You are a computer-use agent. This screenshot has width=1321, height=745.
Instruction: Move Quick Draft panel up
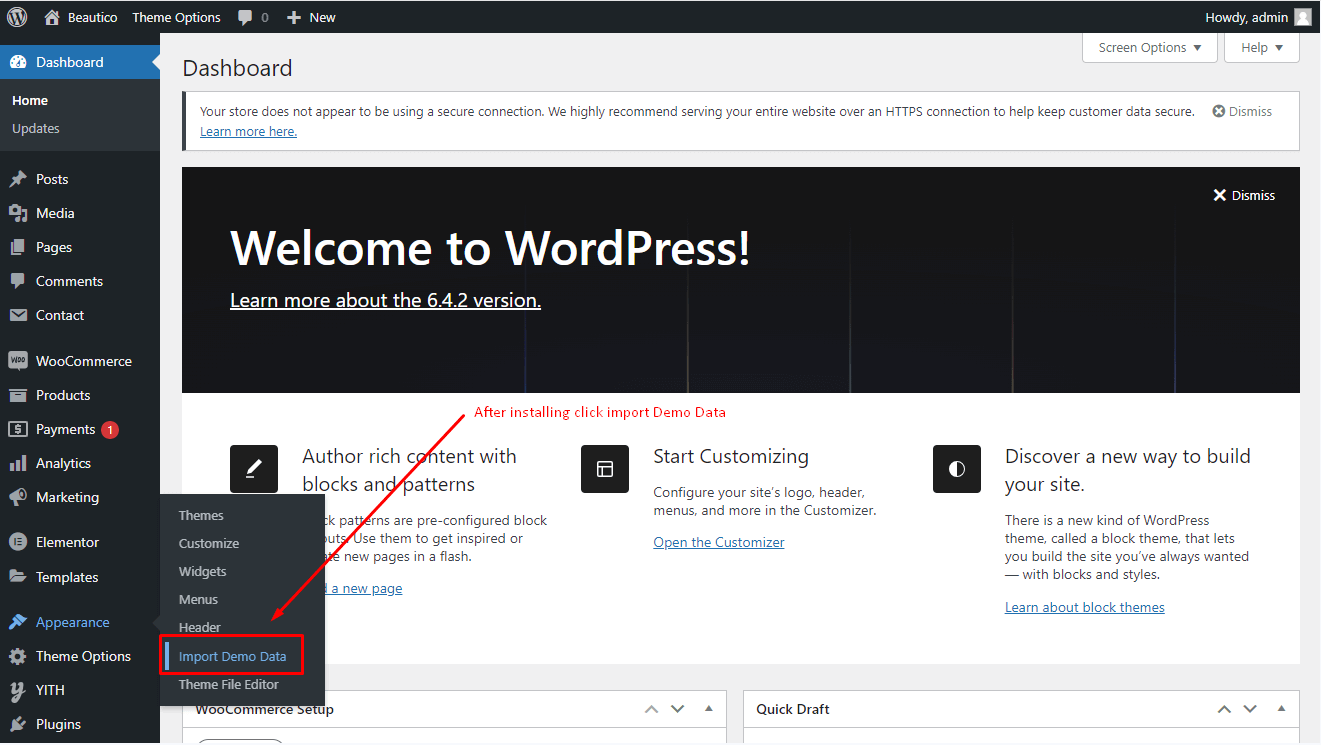[x=1224, y=709]
